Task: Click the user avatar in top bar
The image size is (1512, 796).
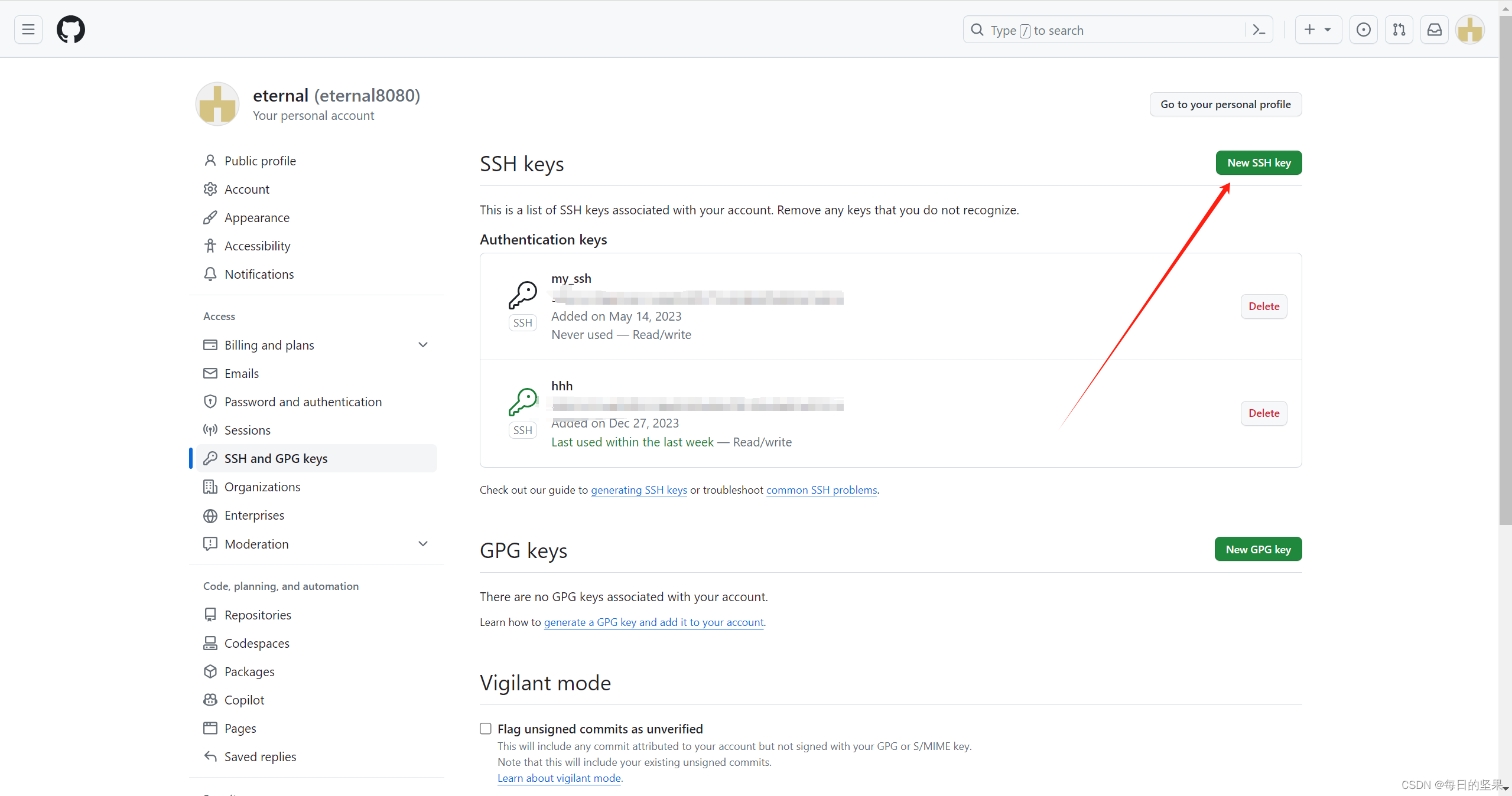Action: (x=1469, y=30)
